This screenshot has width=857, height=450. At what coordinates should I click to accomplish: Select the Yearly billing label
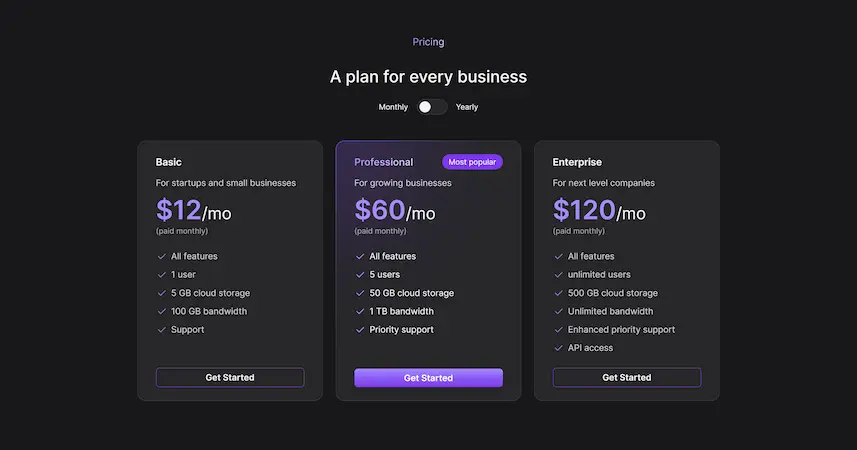coord(467,107)
